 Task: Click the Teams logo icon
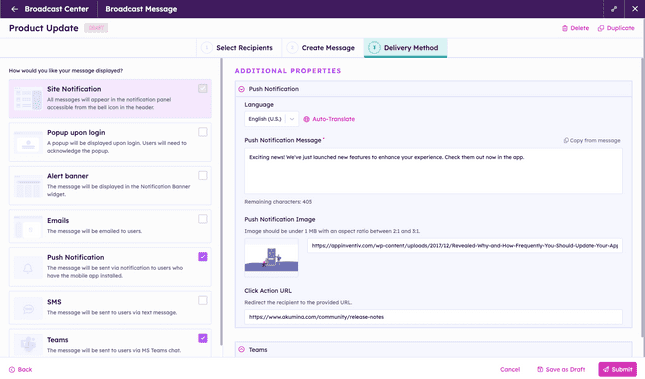[x=28, y=345]
